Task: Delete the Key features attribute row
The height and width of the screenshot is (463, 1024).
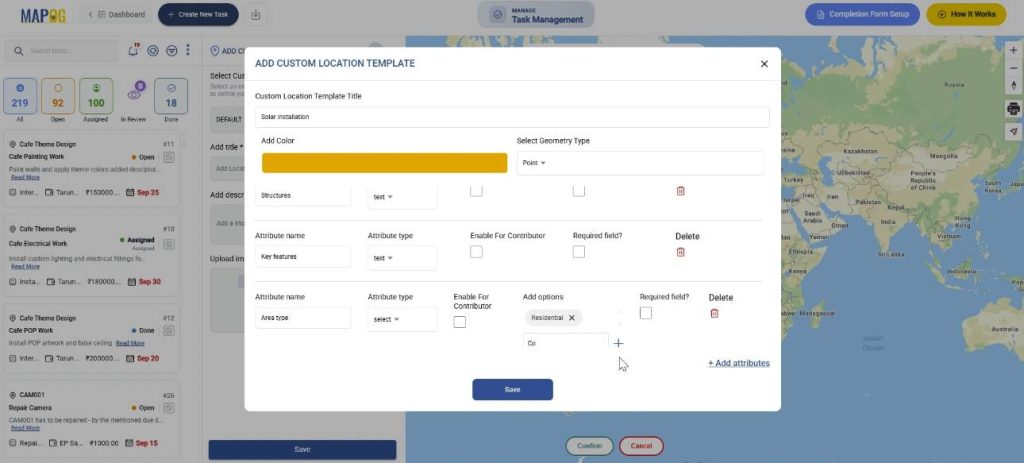Action: pyautogui.click(x=680, y=252)
